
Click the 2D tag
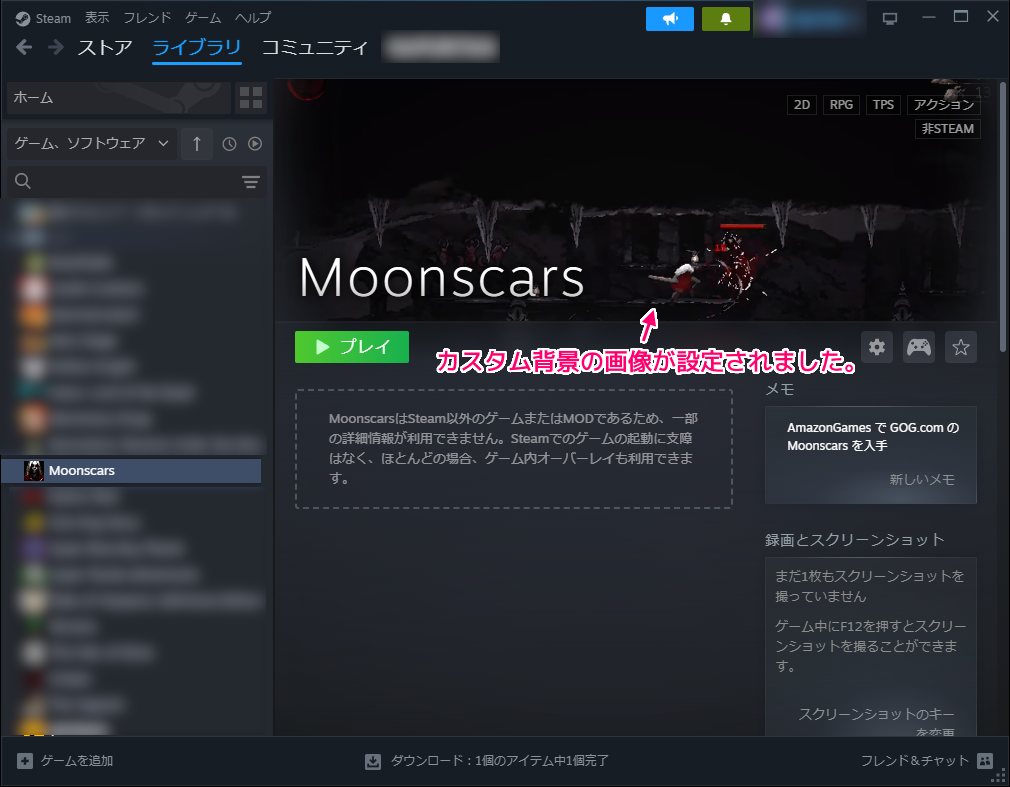[802, 105]
